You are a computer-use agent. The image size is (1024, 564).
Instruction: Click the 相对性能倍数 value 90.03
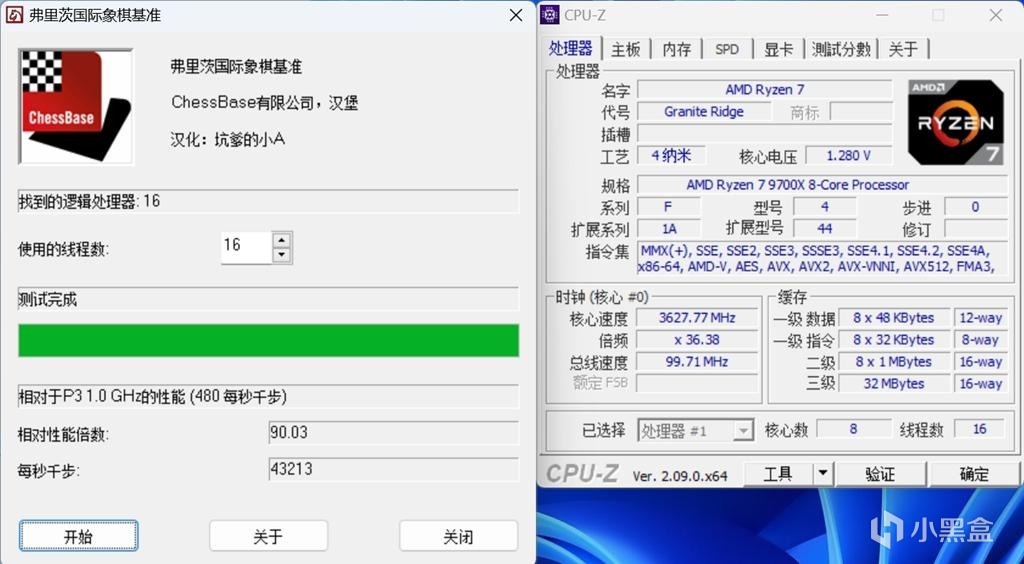tap(394, 433)
